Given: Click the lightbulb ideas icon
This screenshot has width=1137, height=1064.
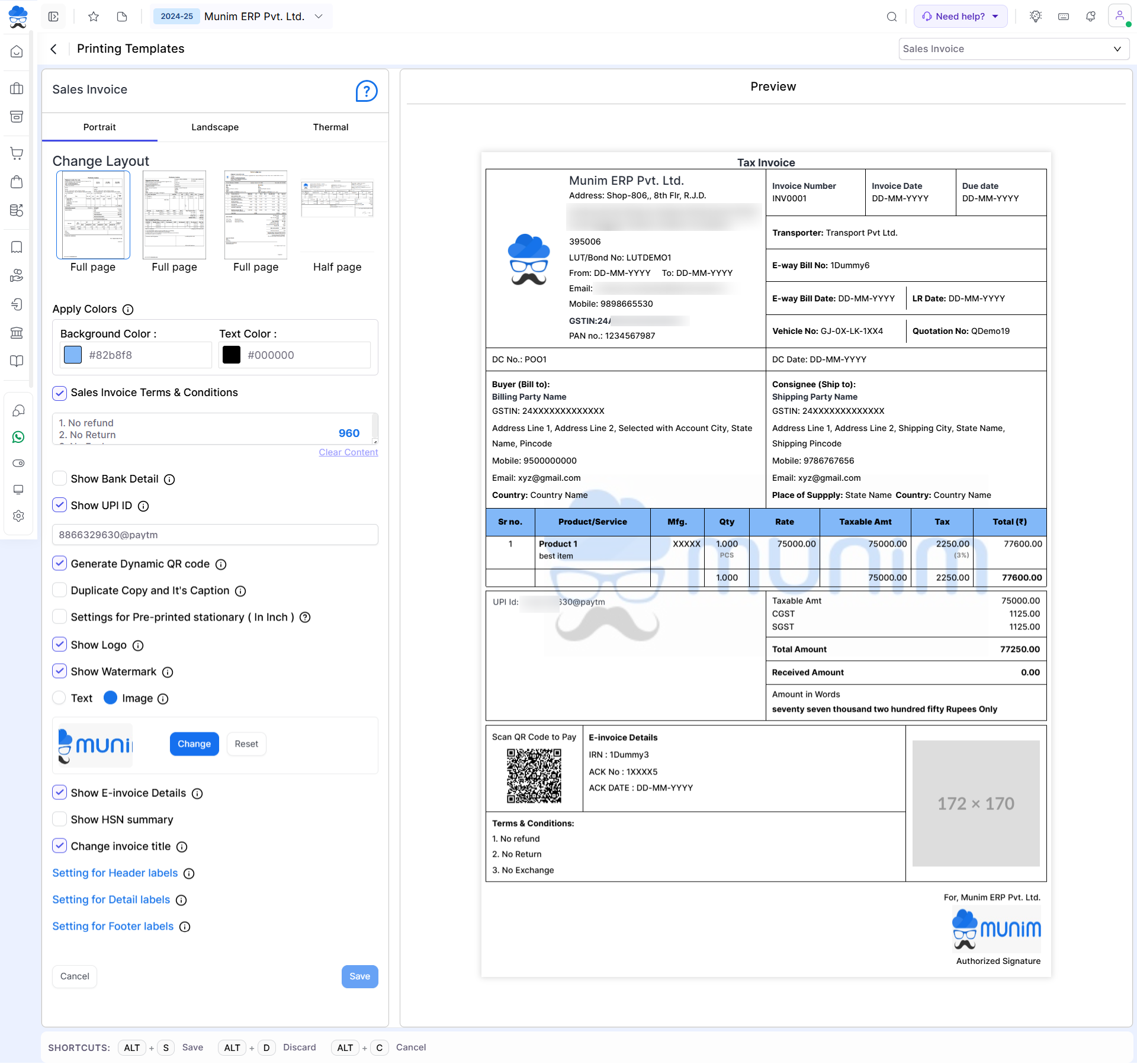Looking at the screenshot, I should point(1036,17).
